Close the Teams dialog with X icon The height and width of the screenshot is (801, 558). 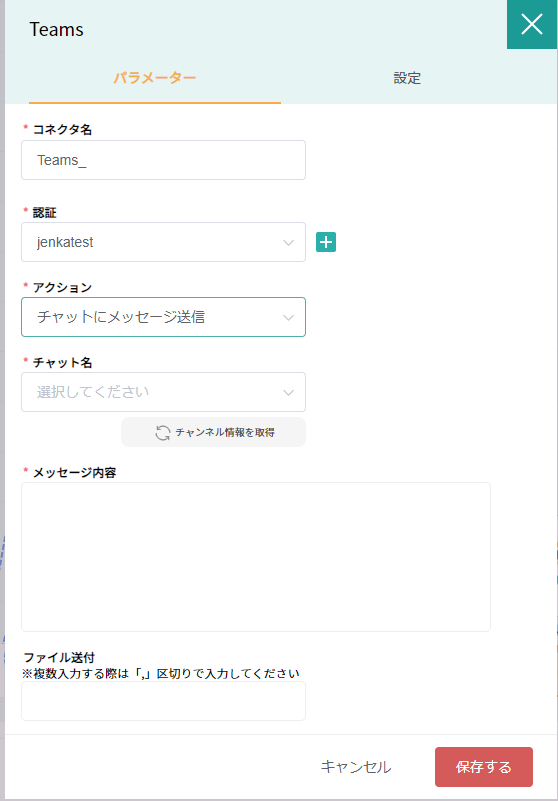pos(532,25)
